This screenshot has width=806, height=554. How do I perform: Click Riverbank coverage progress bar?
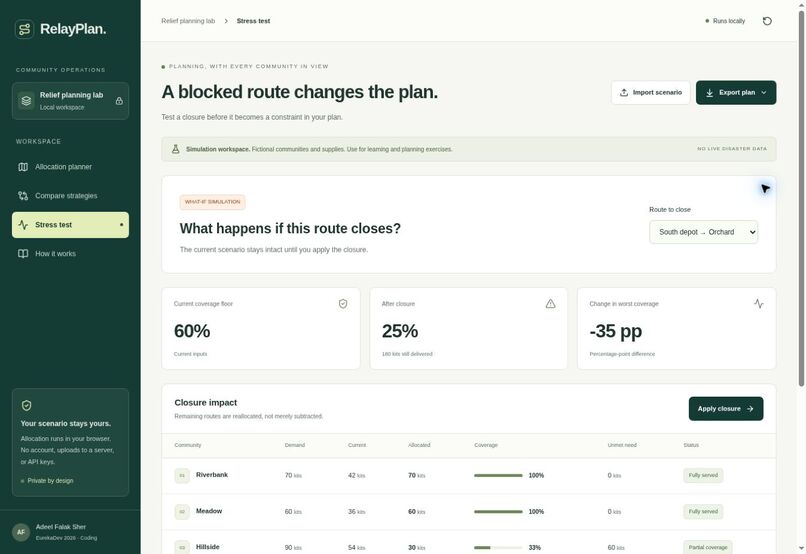tap(498, 476)
